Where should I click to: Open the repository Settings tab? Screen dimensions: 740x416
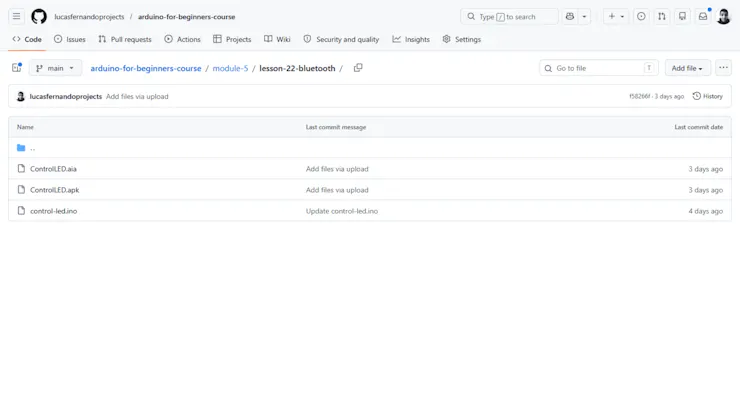[462, 39]
